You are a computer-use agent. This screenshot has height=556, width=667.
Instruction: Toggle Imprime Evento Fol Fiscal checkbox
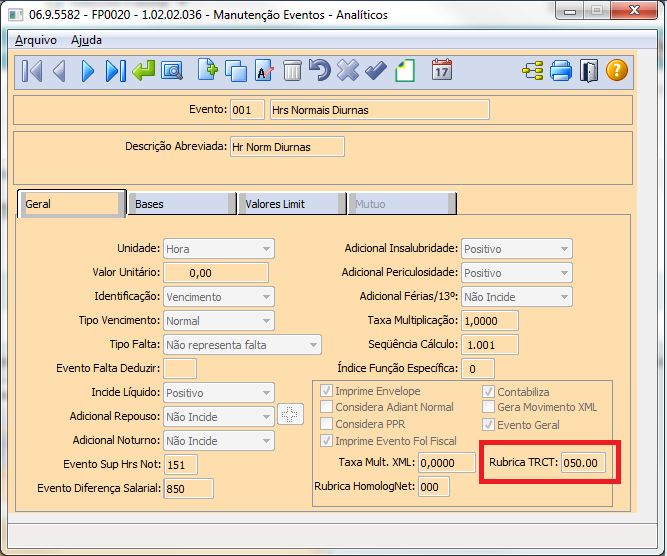(x=326, y=441)
